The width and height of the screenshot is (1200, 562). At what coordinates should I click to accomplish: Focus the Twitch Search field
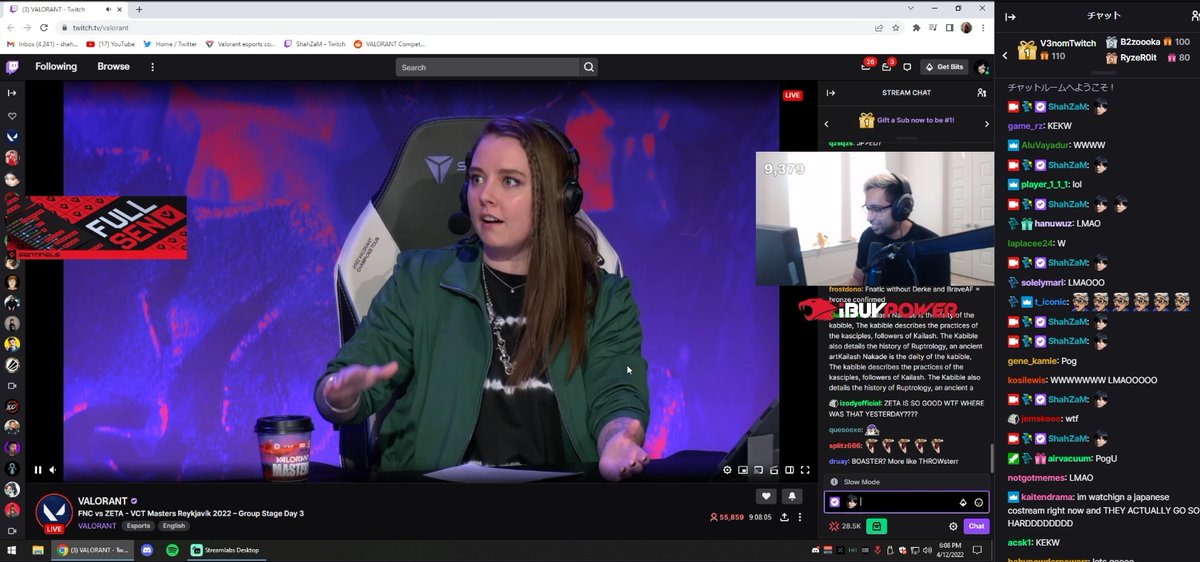488,67
